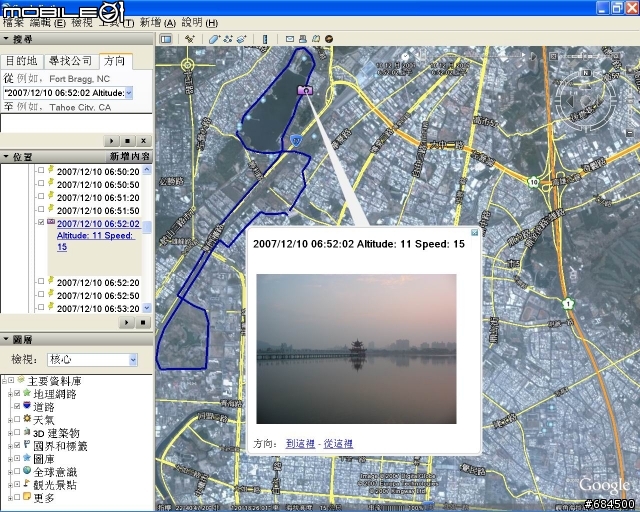Expand the 圖庫 tree node
This screenshot has height=512, width=640.
(x=10, y=459)
